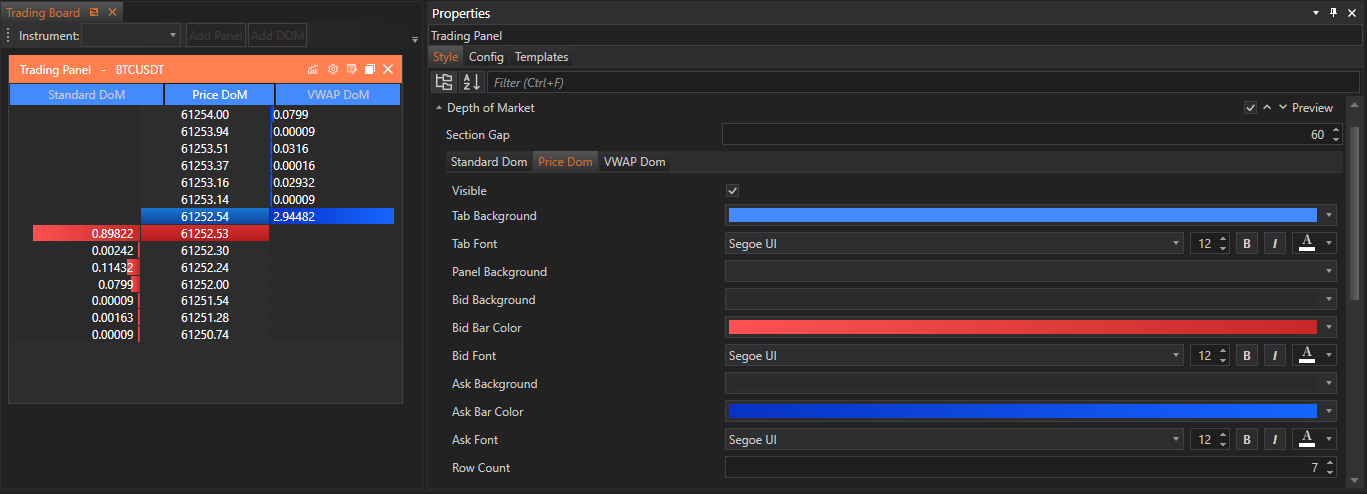The height and width of the screenshot is (494, 1367).
Task: Click the Standard DoM panel tab
Action: (87, 95)
